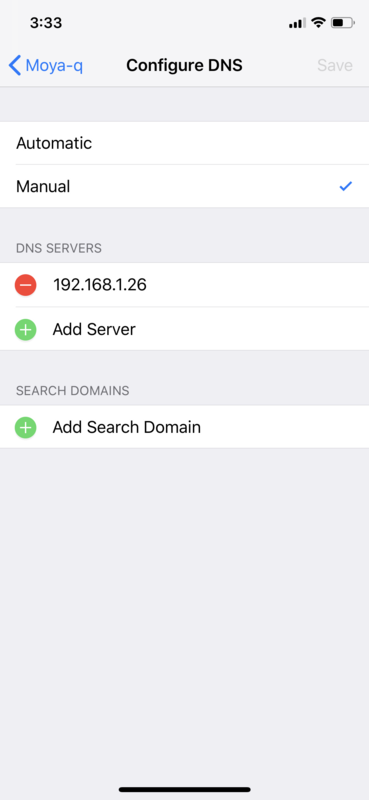Screen dimensions: 369x800
Task: Select the Automatic DNS option
Action: [184, 143]
